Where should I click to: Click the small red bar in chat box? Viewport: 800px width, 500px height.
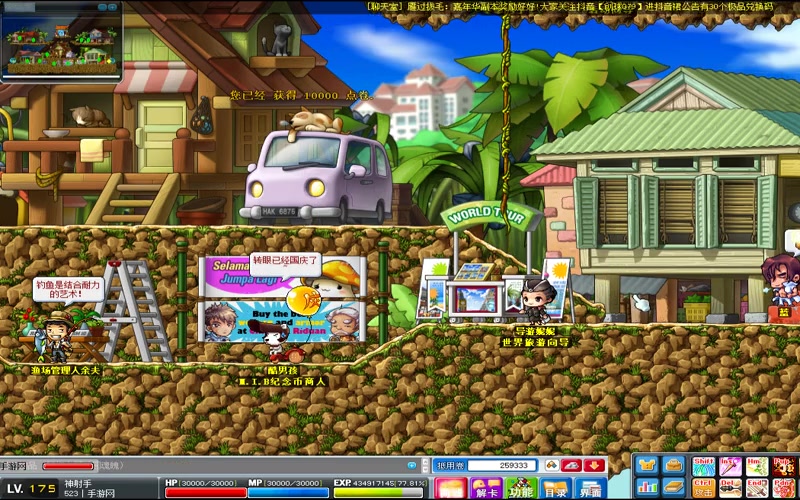click(x=68, y=466)
